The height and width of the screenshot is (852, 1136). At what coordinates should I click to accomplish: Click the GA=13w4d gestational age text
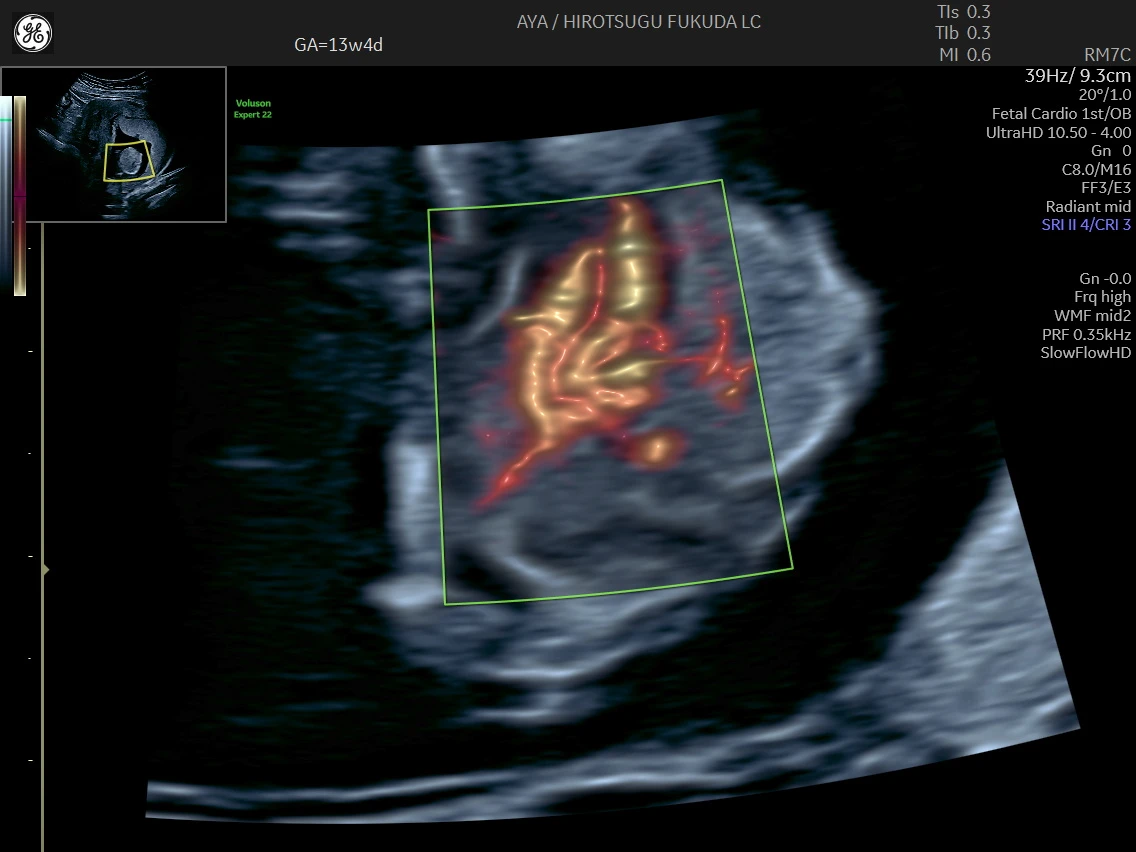tap(338, 45)
